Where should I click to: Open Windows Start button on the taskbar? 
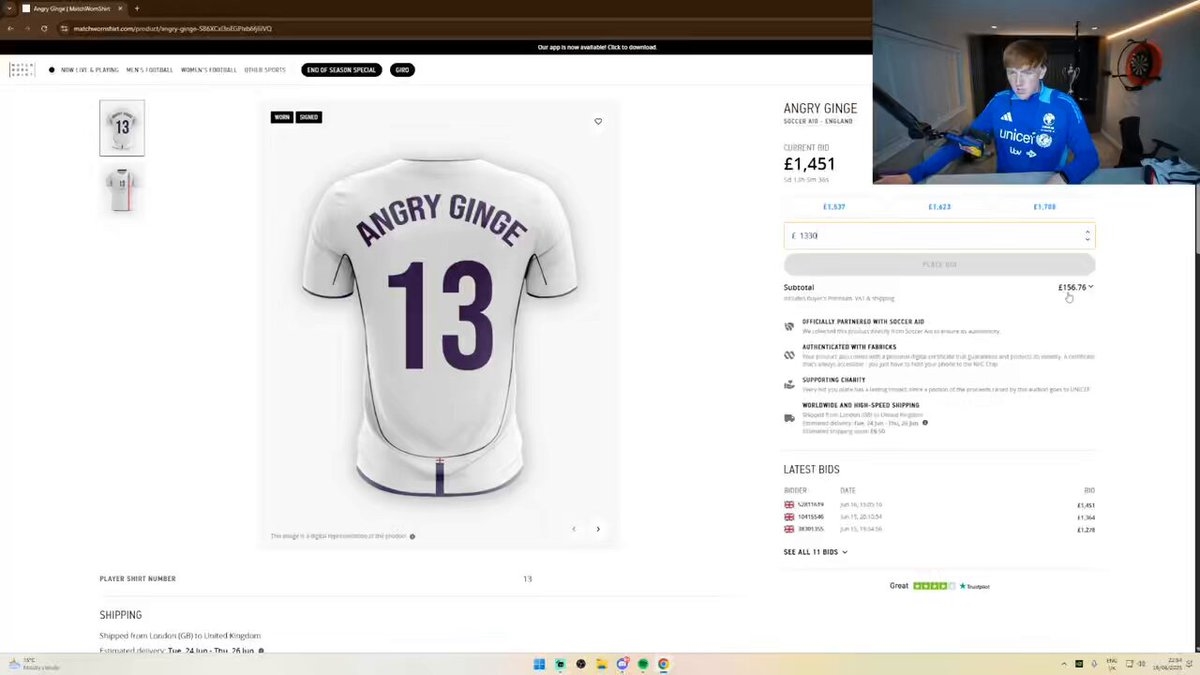click(539, 664)
